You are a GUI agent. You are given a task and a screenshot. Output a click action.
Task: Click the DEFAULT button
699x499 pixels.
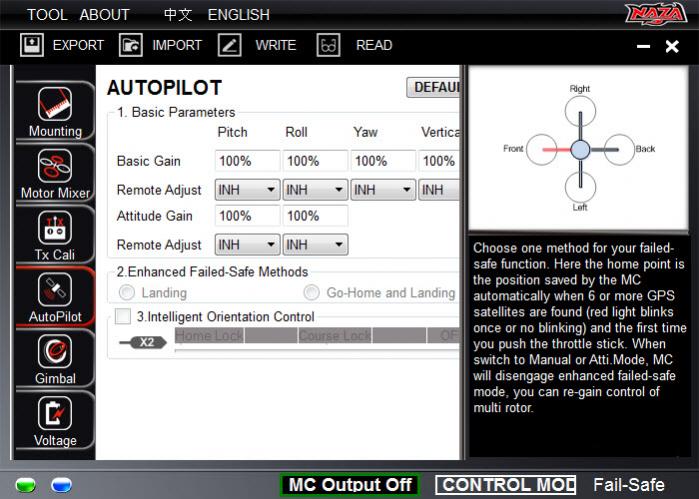(434, 87)
